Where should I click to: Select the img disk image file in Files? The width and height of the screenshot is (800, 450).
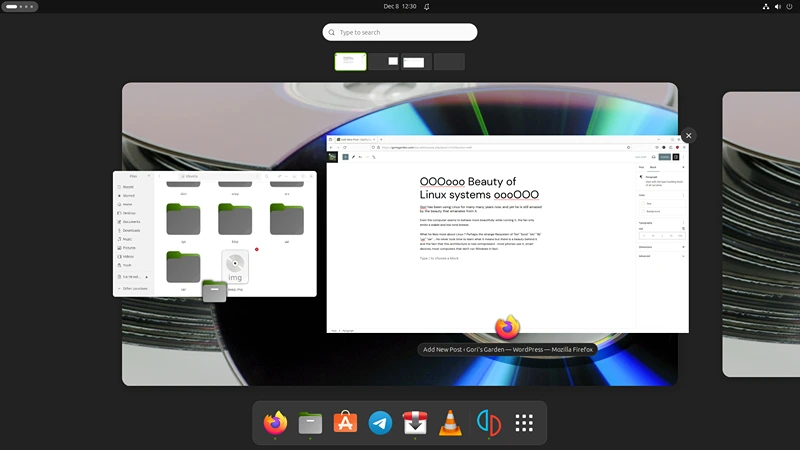[235, 266]
